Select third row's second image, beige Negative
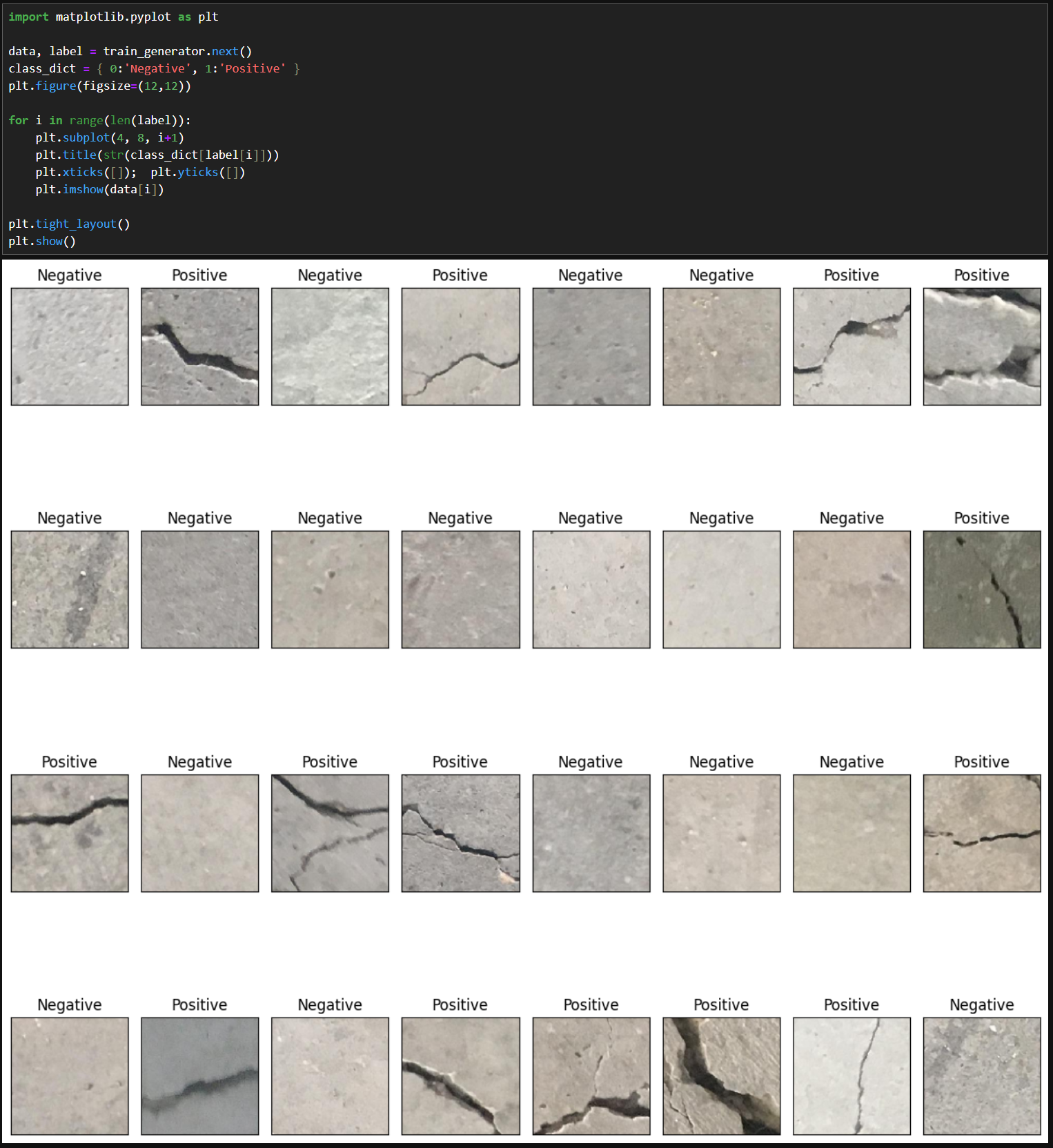This screenshot has height=1148, width=1053. pyautogui.click(x=200, y=833)
